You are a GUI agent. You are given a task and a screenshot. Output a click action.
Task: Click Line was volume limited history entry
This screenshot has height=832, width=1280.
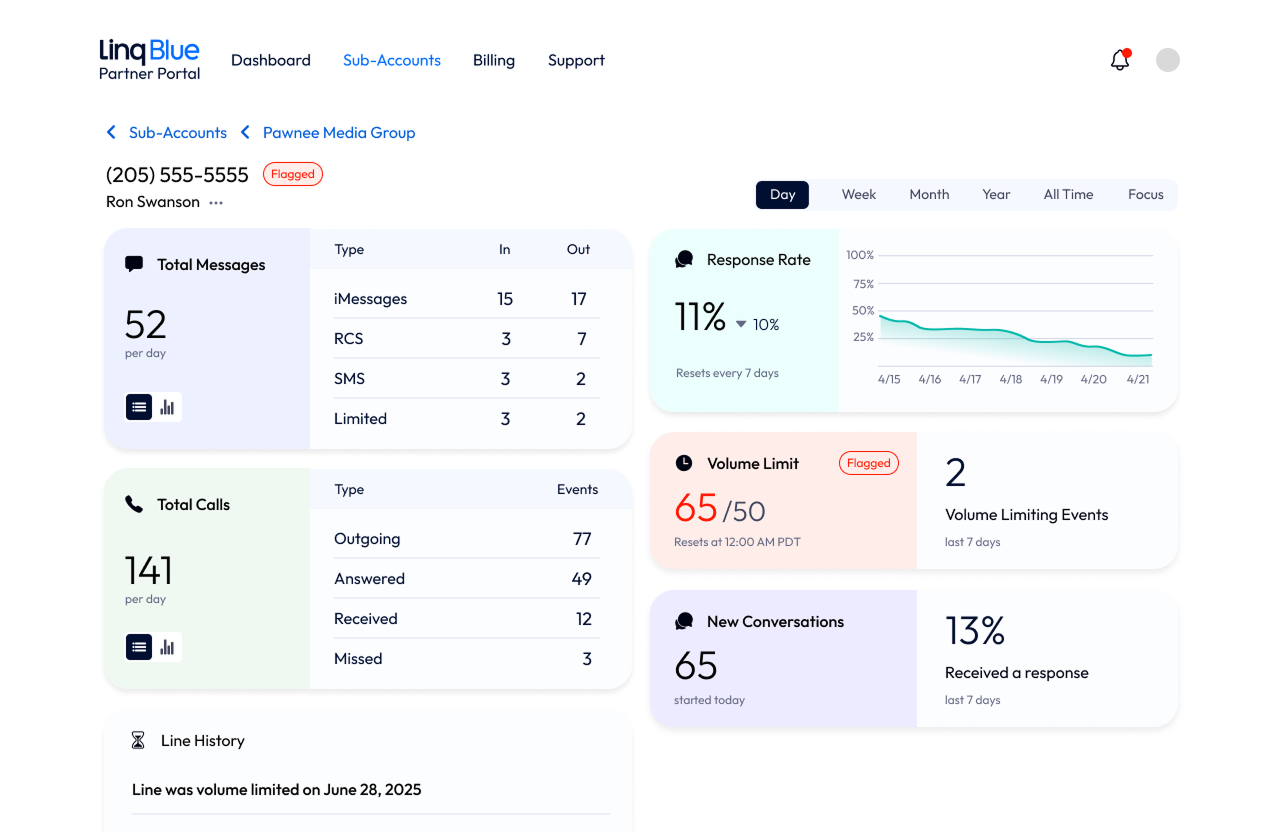(277, 789)
